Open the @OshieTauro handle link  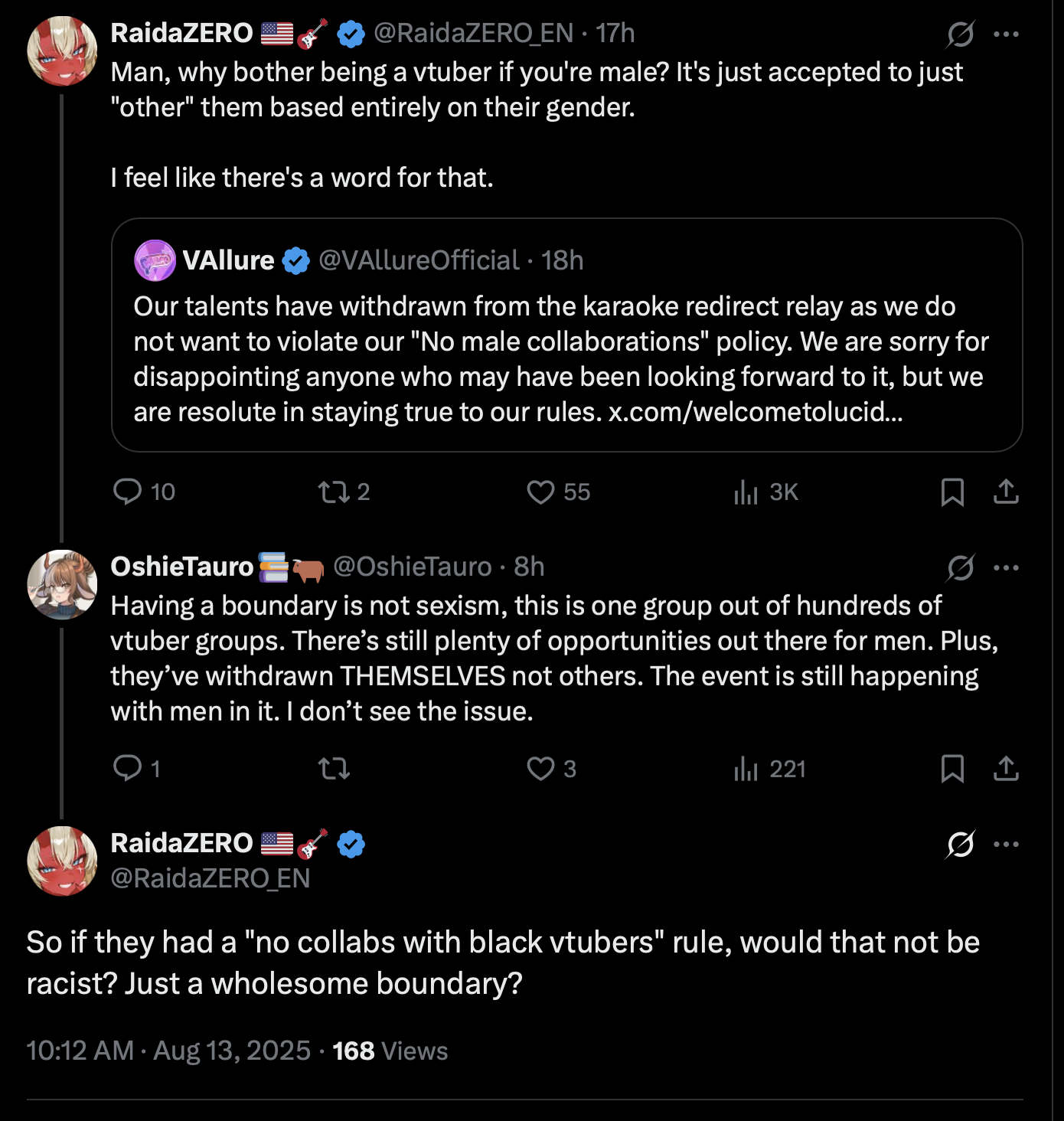pos(412,567)
